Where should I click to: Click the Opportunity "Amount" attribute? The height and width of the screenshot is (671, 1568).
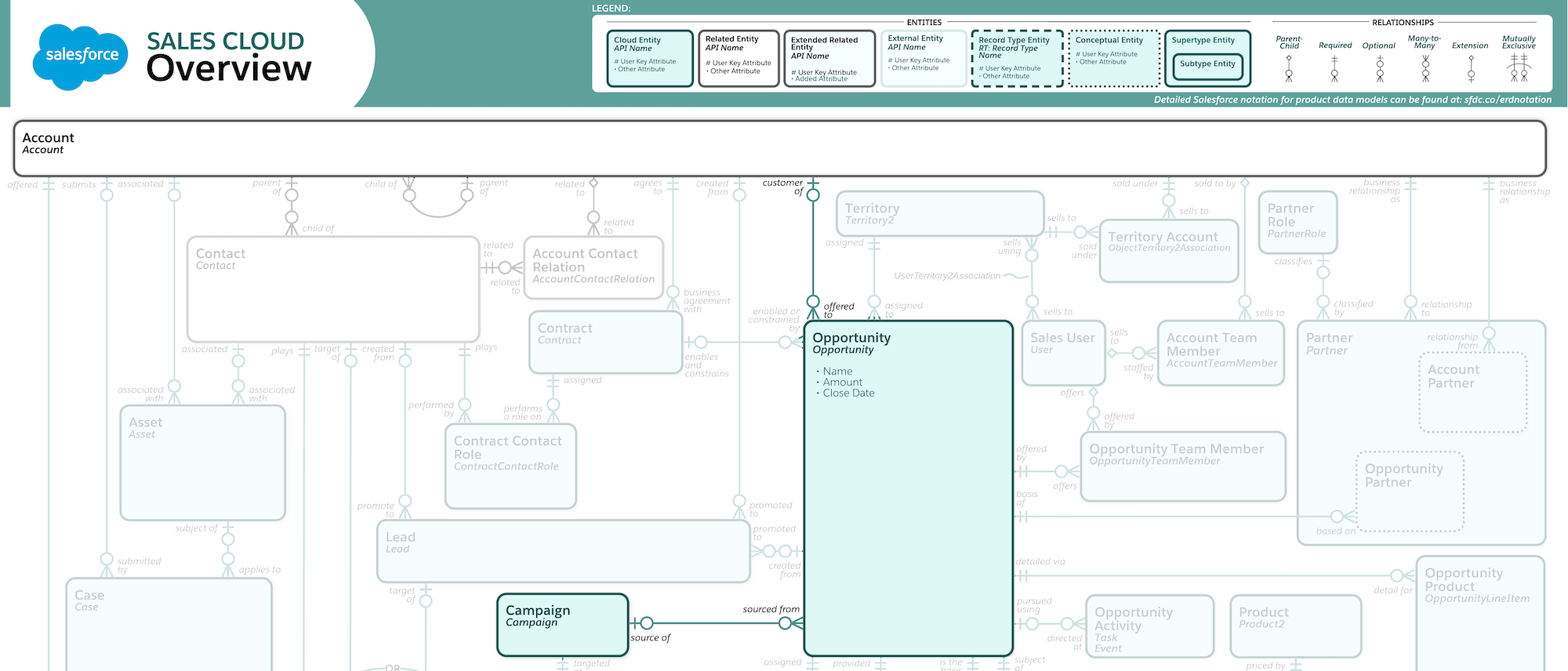pyautogui.click(x=842, y=382)
